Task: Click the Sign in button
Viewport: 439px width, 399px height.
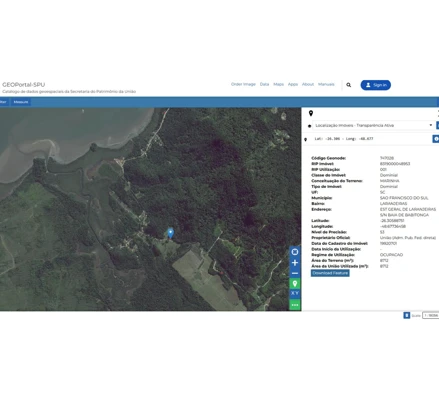Action: click(376, 85)
